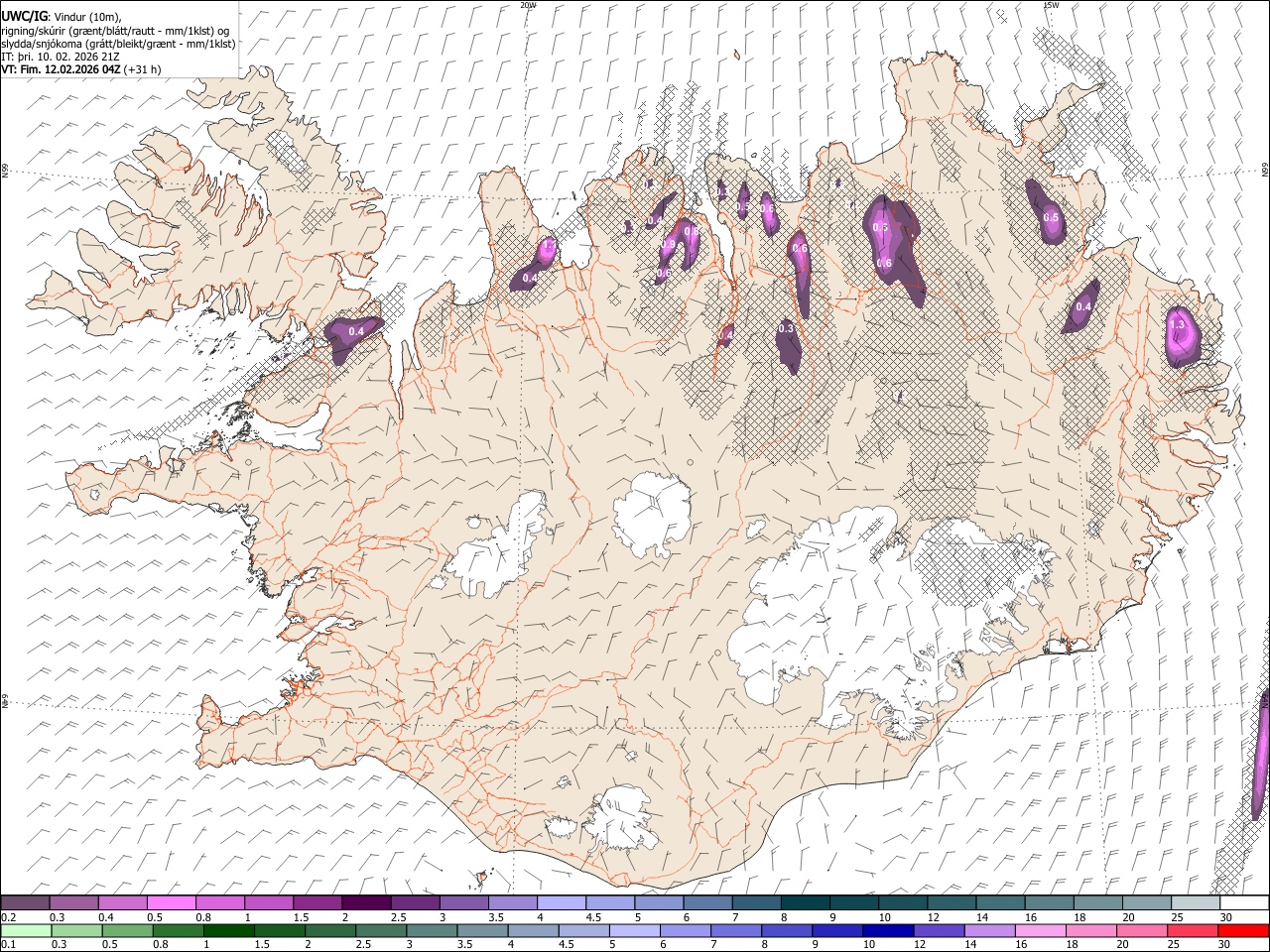This screenshot has height=952, width=1270.
Task: Select the round Hofsjökull glacier in central Iceland
Action: click(652, 513)
